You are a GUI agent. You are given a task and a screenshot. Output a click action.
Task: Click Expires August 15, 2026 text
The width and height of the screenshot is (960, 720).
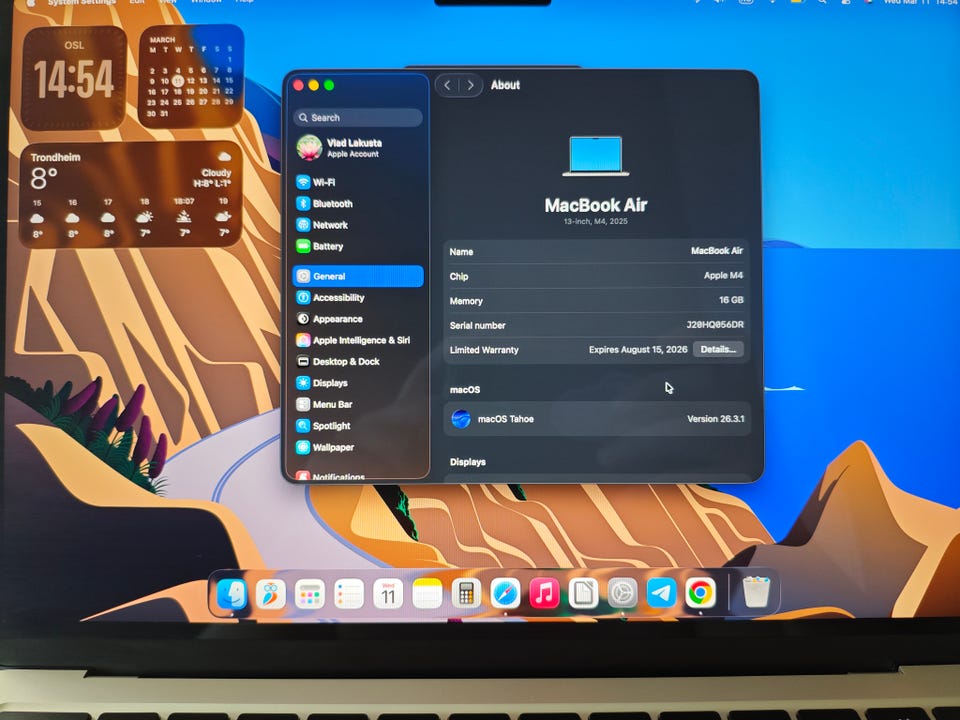coord(638,350)
